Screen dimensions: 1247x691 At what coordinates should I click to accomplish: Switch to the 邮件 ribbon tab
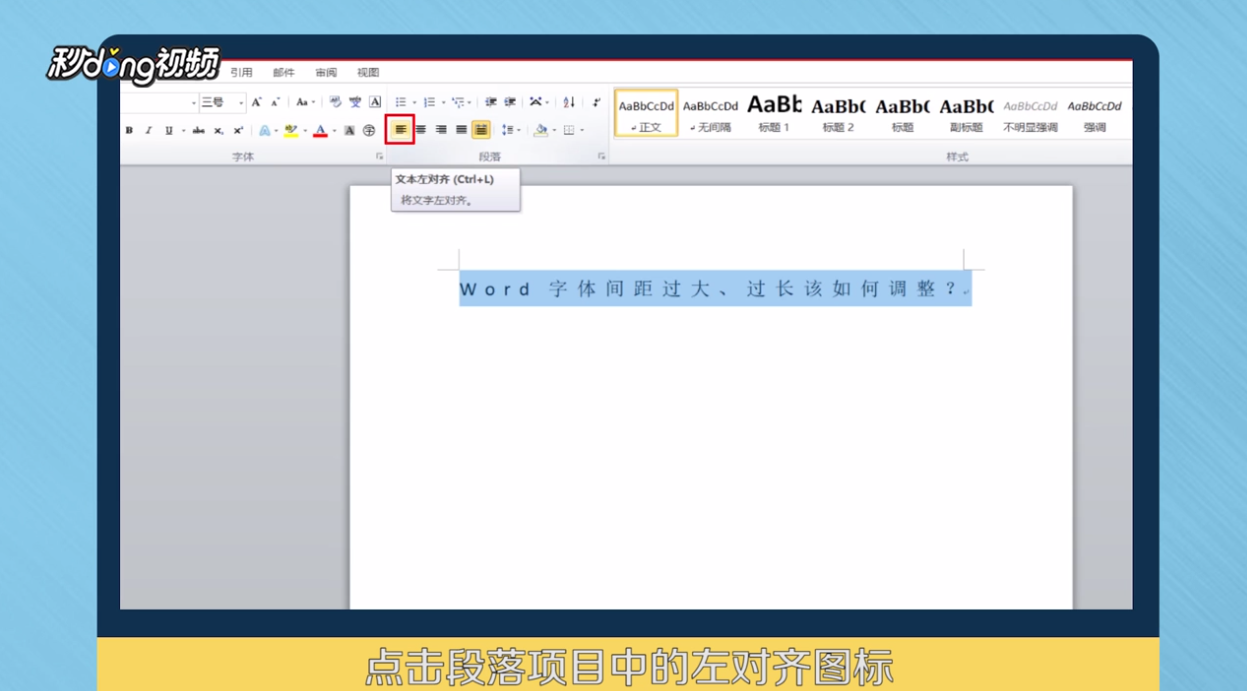(284, 72)
